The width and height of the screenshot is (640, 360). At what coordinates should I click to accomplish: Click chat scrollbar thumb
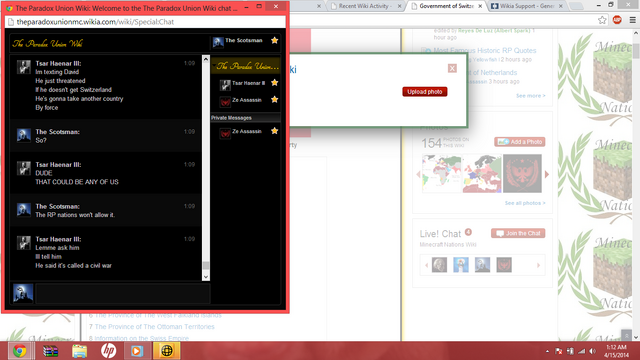206,266
